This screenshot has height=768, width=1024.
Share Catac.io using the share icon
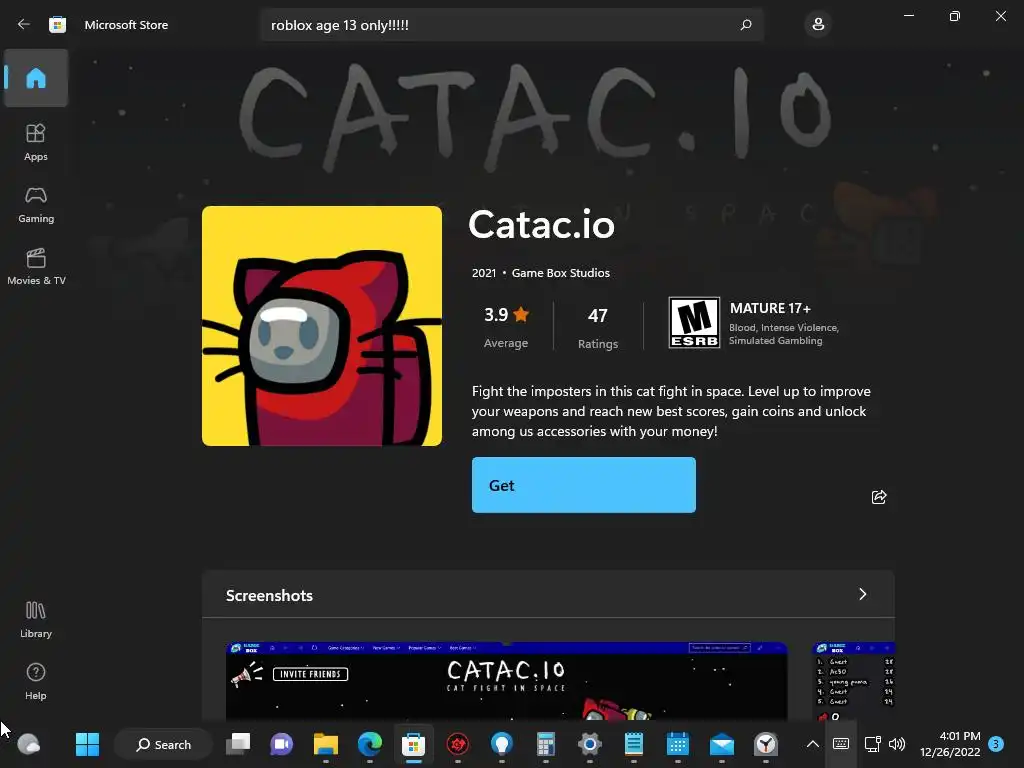(879, 497)
